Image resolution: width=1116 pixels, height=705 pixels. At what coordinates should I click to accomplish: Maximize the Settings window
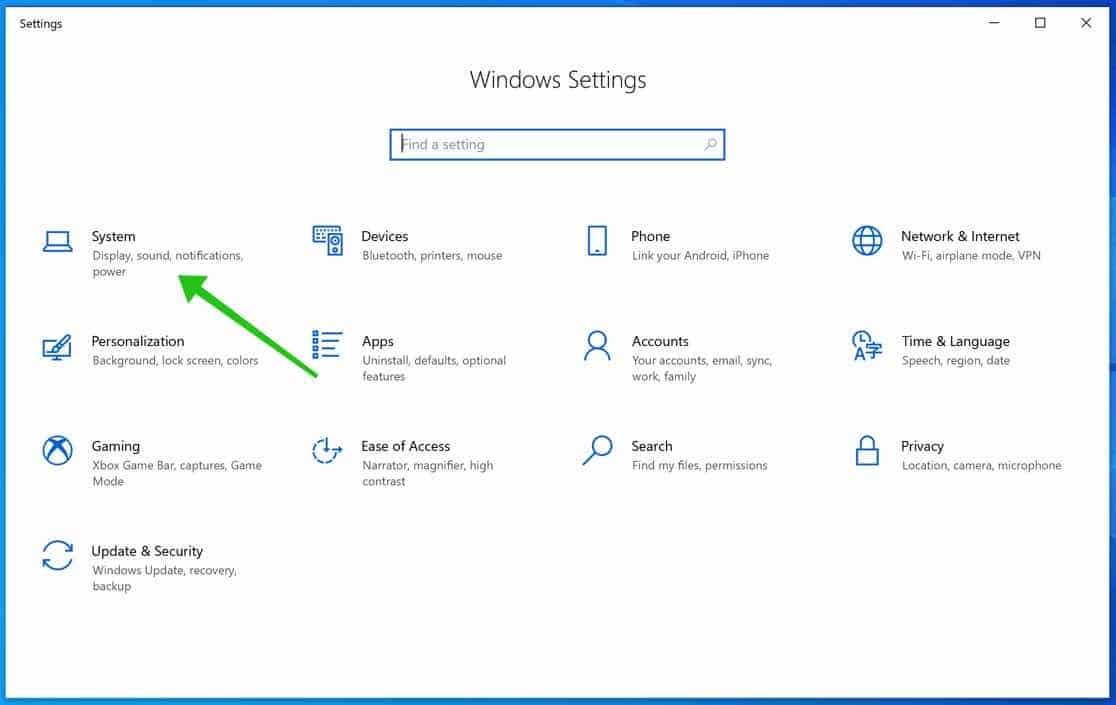click(x=1040, y=23)
